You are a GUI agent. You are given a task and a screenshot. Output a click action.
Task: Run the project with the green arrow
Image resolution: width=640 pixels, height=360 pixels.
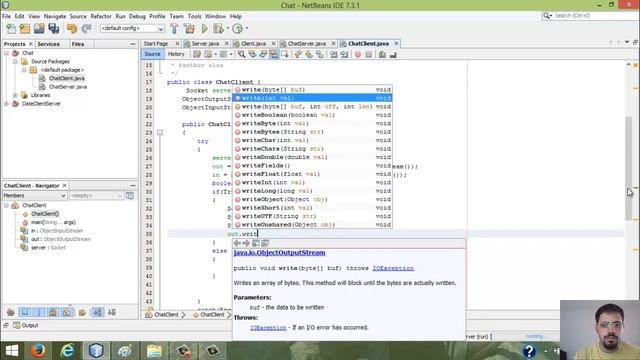point(204,29)
